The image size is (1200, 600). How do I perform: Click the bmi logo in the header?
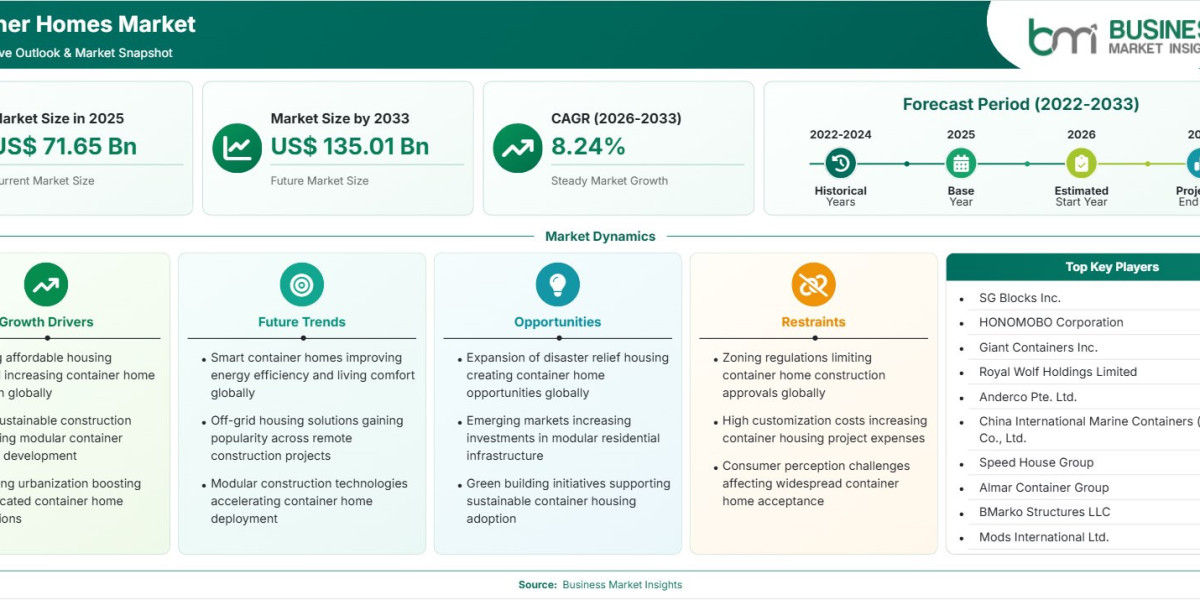[x=1063, y=37]
